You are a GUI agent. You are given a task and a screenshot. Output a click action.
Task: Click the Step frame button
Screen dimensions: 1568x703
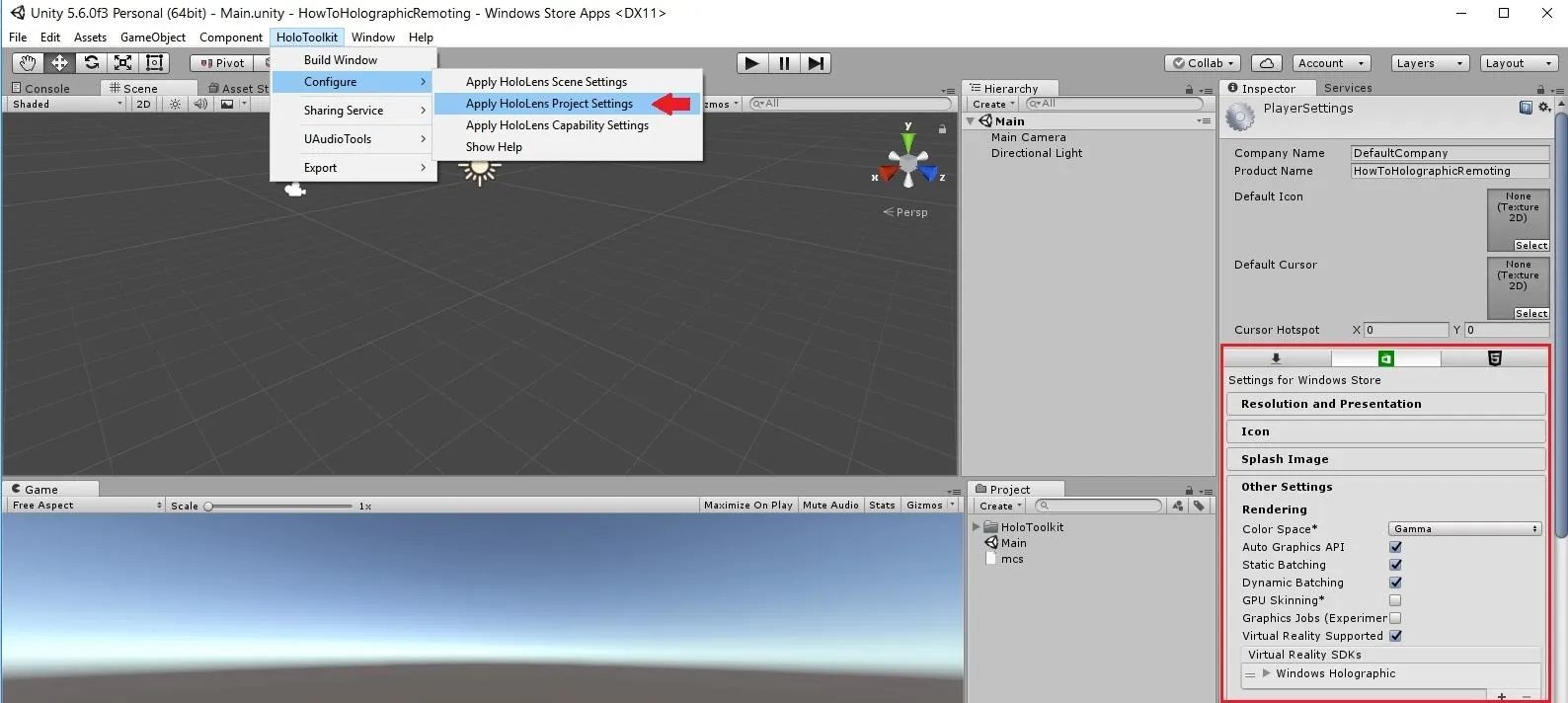(816, 63)
